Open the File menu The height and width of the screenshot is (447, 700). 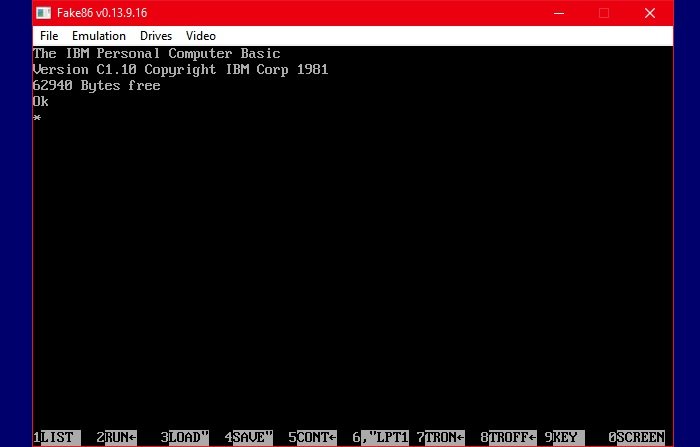click(x=49, y=36)
